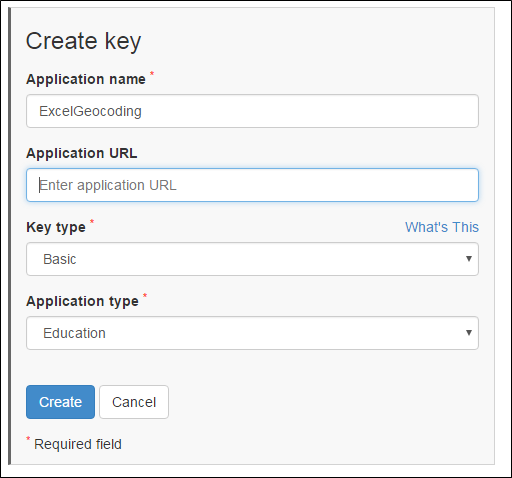The height and width of the screenshot is (478, 512).
Task: Open the Key type dropdown
Action: 252,259
